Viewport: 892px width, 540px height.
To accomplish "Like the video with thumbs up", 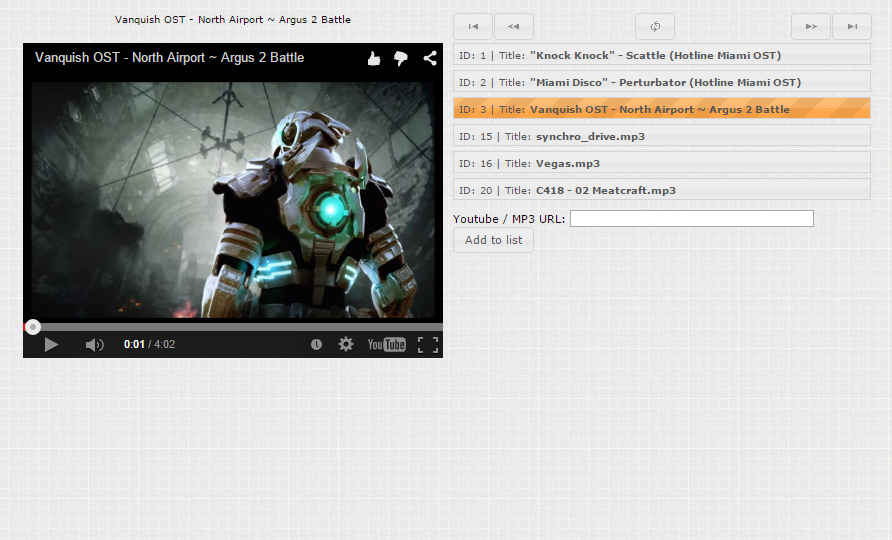I will point(374,58).
